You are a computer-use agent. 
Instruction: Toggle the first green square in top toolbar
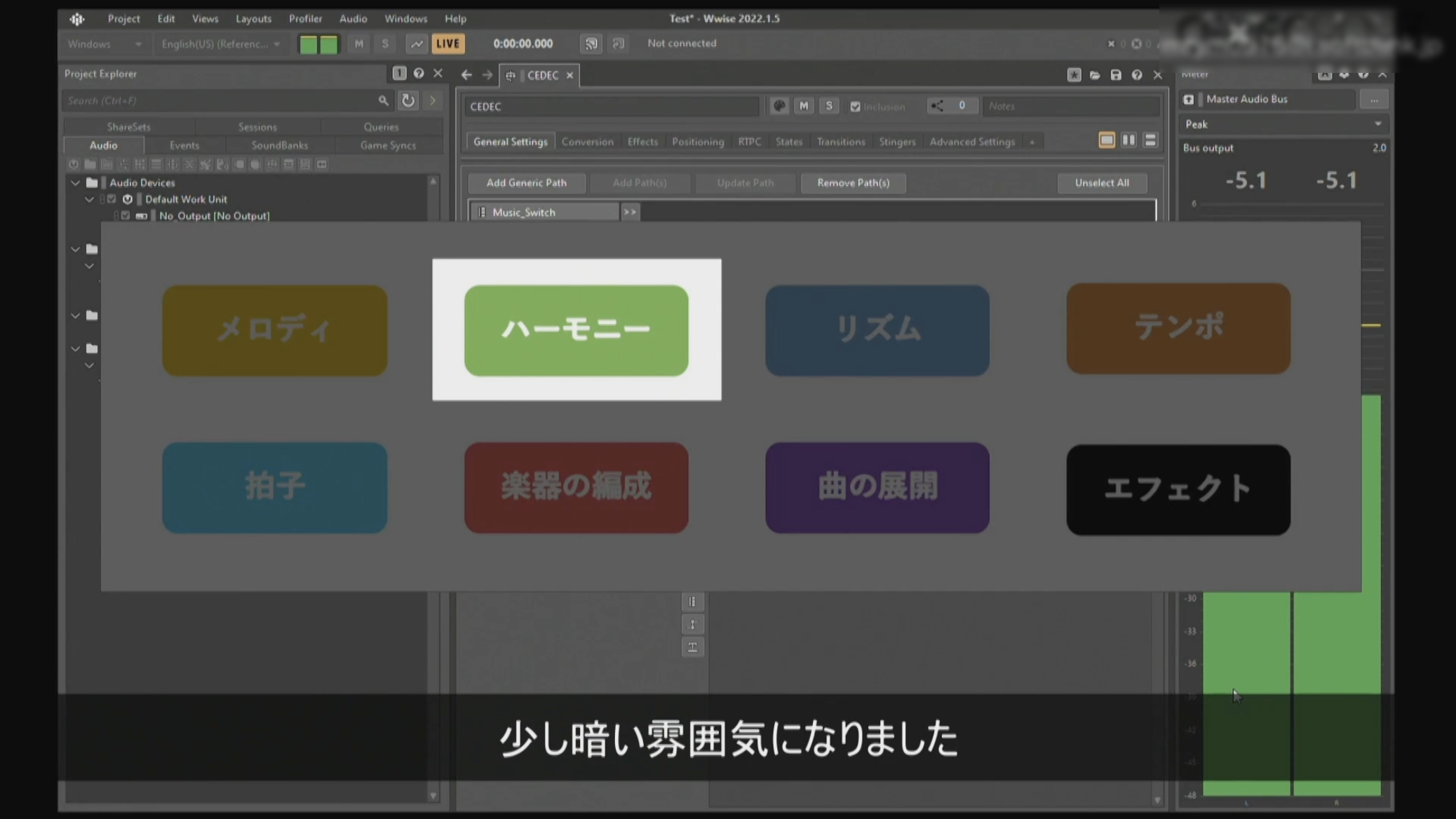click(308, 44)
